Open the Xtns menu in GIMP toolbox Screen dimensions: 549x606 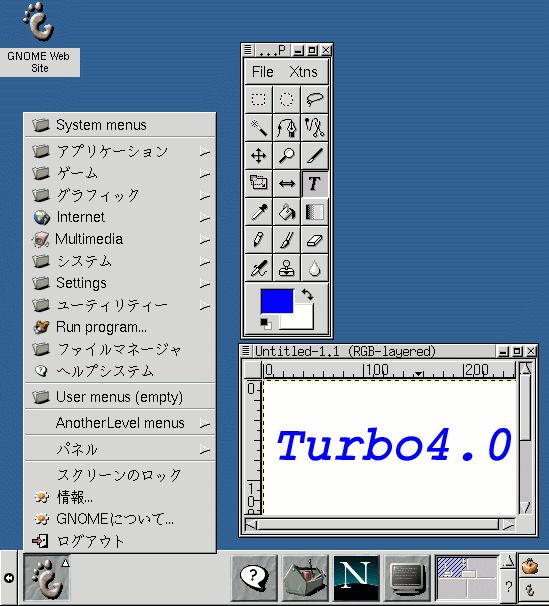click(x=303, y=72)
